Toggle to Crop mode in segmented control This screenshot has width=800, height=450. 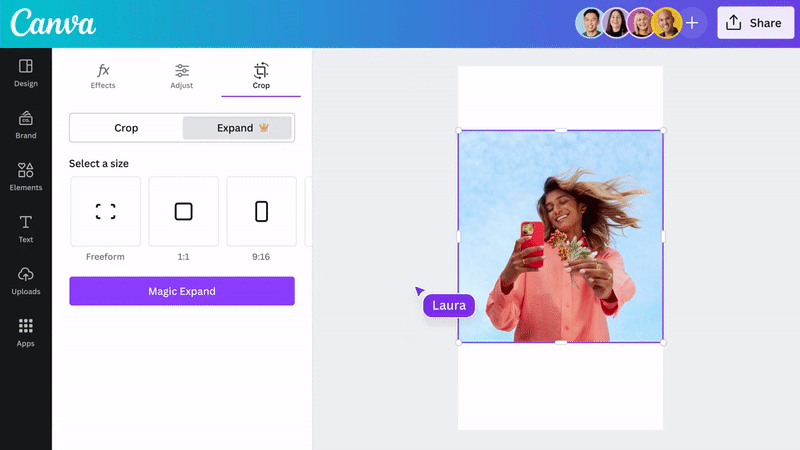pyautogui.click(x=126, y=128)
